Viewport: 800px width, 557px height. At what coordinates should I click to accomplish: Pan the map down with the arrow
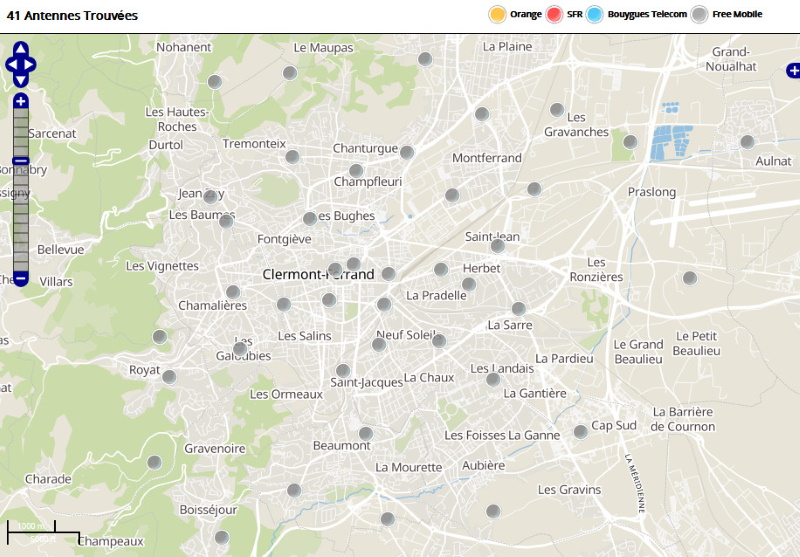coord(21,80)
